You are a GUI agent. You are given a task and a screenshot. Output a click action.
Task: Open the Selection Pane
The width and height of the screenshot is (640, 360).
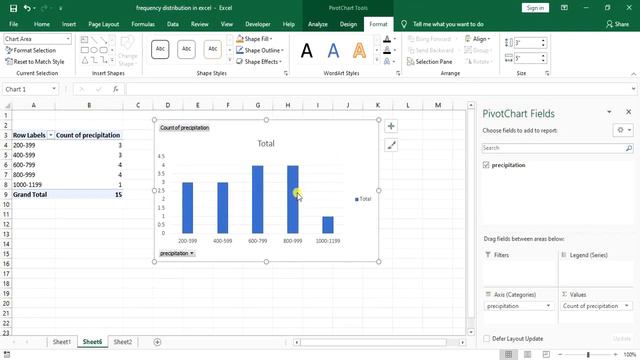pos(430,62)
